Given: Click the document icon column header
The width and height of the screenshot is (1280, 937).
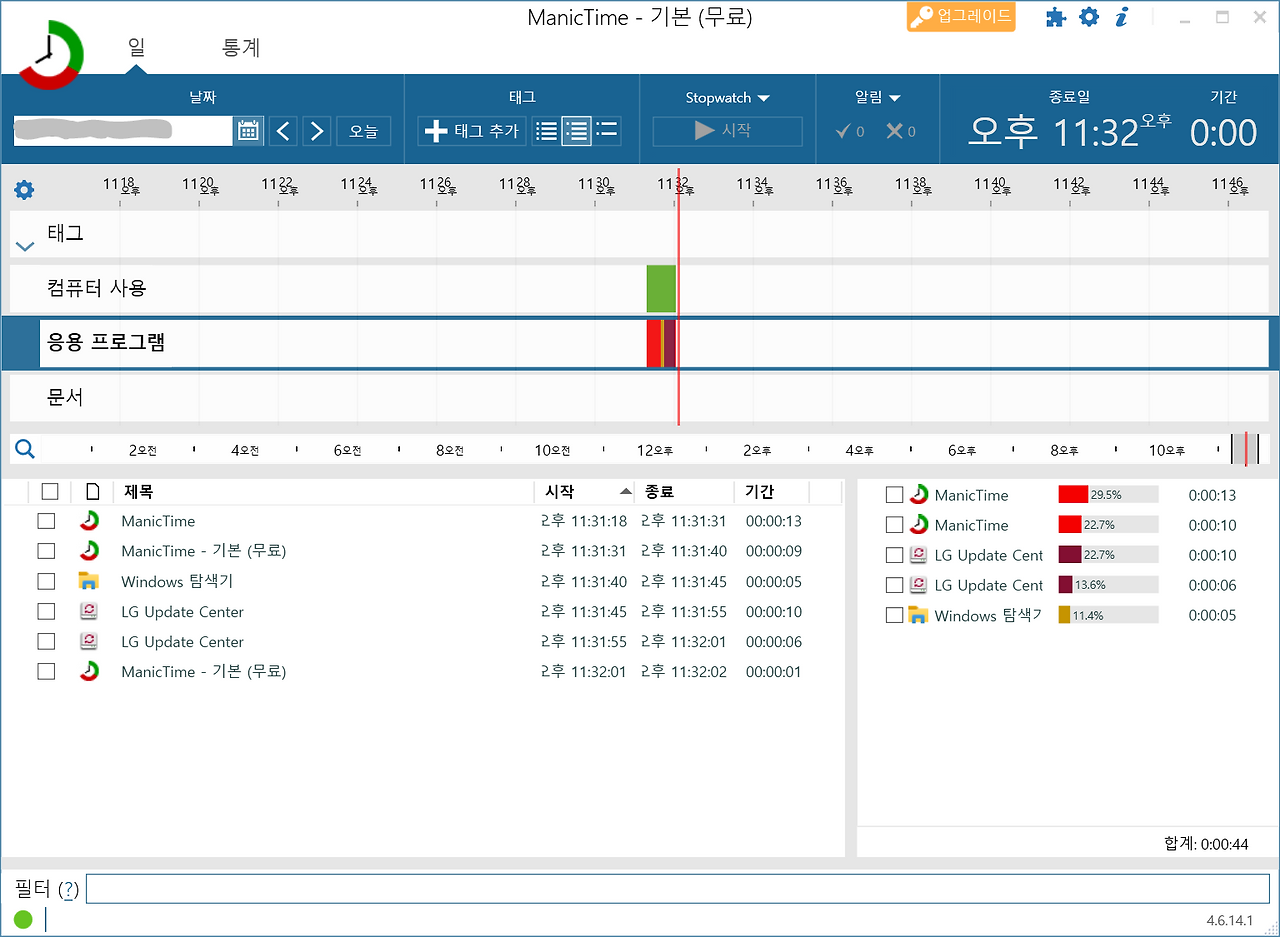Looking at the screenshot, I should click(x=93, y=491).
